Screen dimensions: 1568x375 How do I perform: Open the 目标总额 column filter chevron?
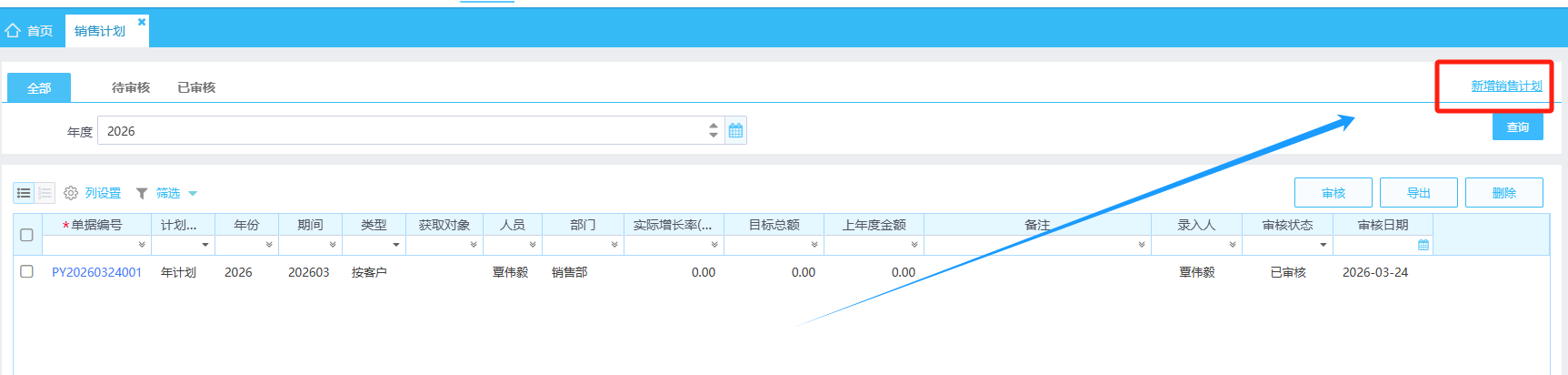814,245
